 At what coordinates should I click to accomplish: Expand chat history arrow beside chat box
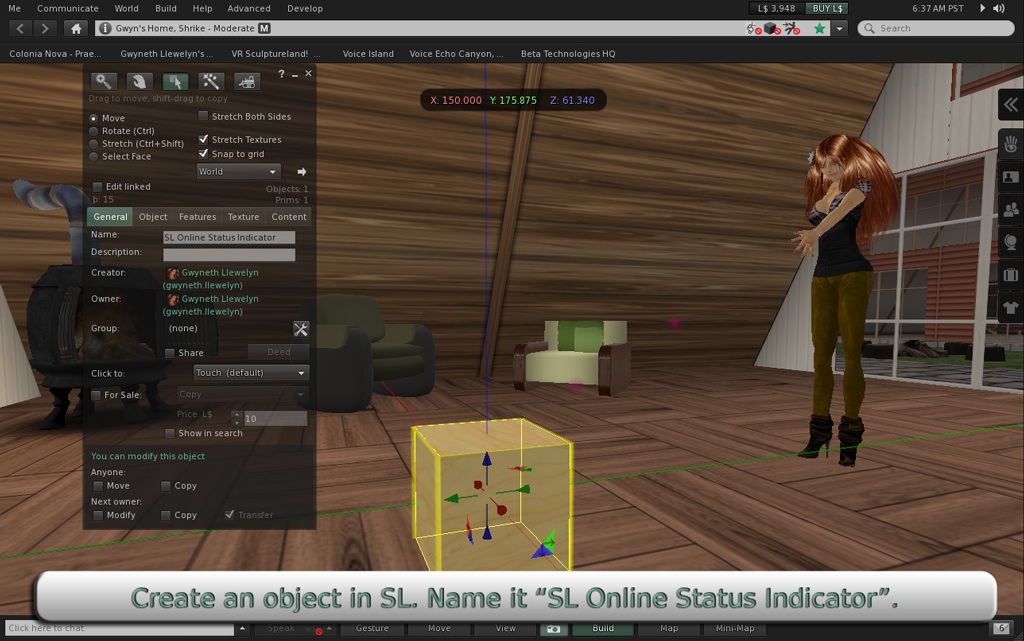click(x=242, y=628)
